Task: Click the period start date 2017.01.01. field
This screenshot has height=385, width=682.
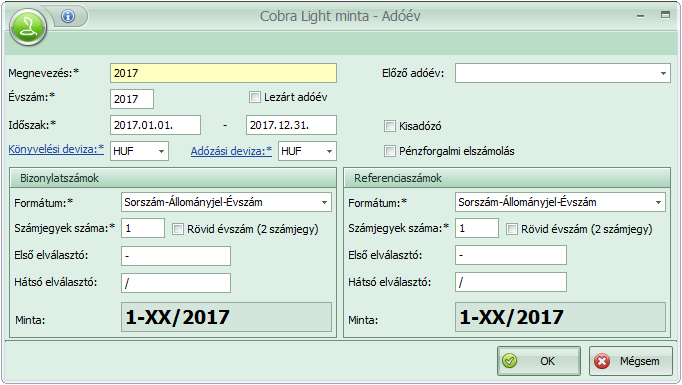Action: [x=155, y=125]
